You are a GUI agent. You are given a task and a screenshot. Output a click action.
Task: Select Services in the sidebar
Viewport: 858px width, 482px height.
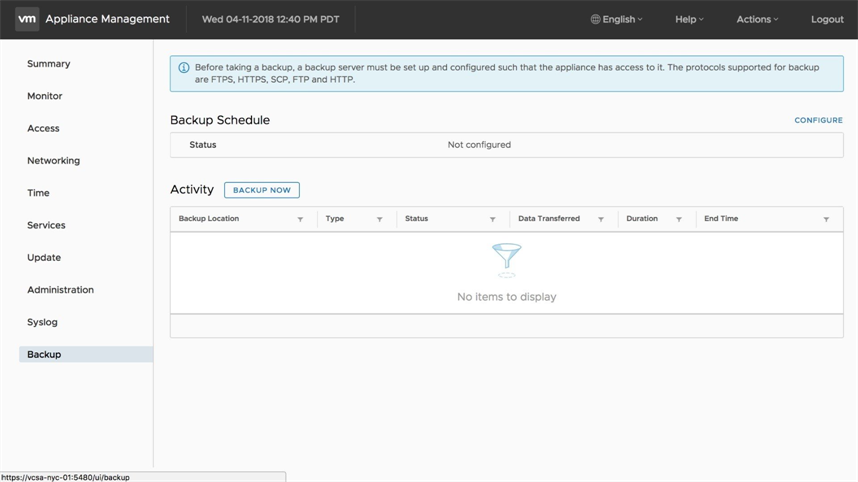coord(46,226)
